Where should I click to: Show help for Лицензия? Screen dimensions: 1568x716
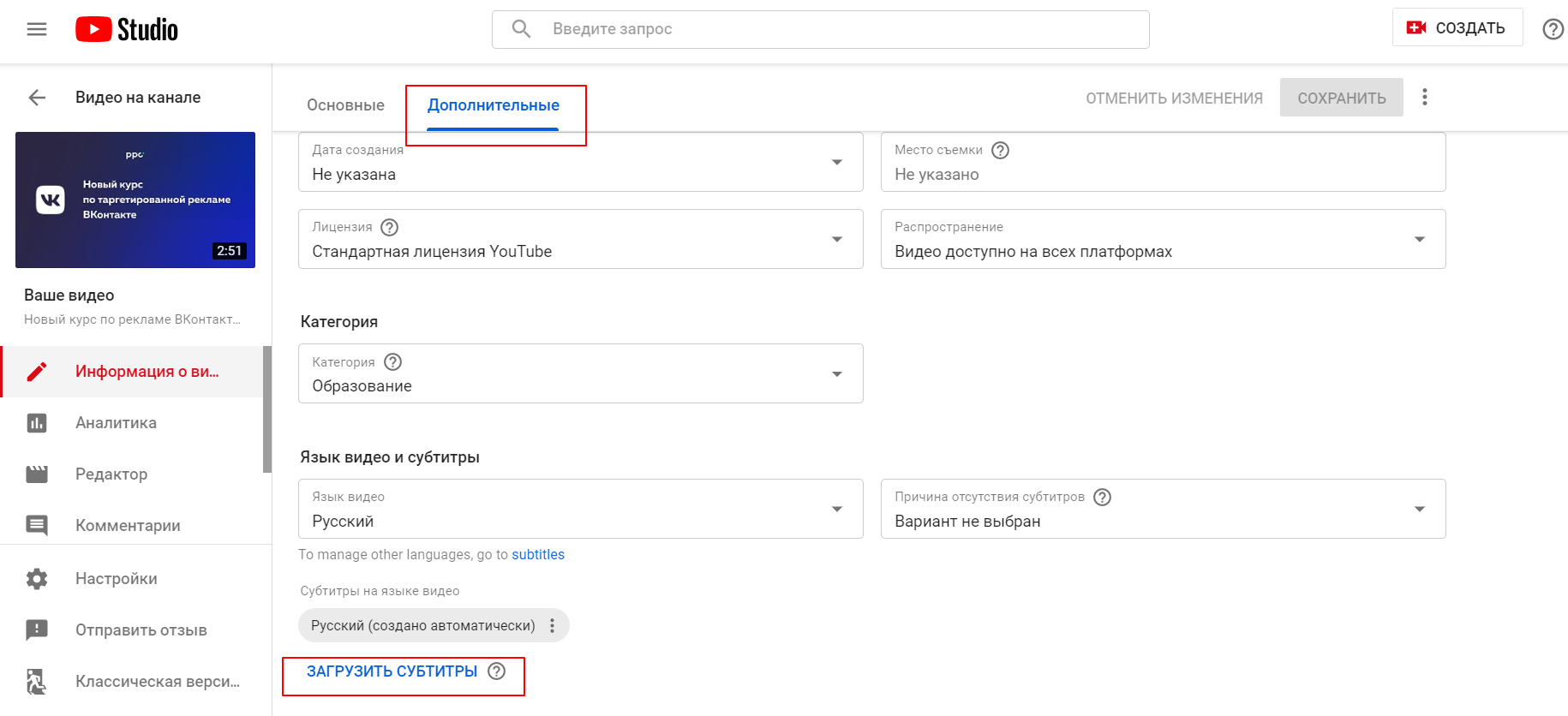pos(389,228)
